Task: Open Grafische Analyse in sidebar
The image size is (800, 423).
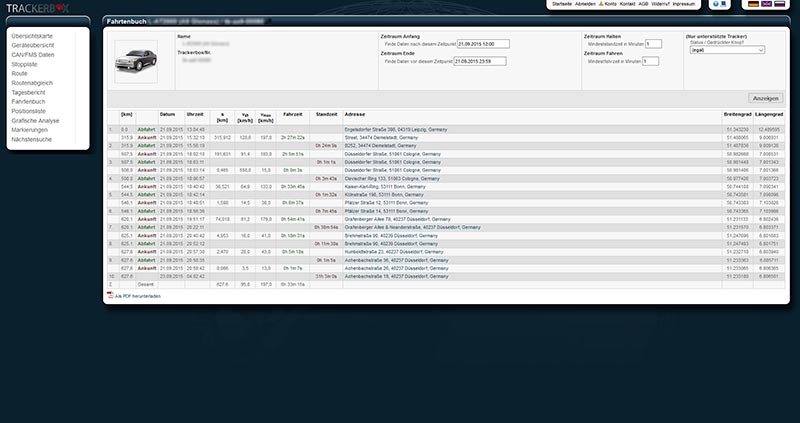Action: (x=35, y=120)
